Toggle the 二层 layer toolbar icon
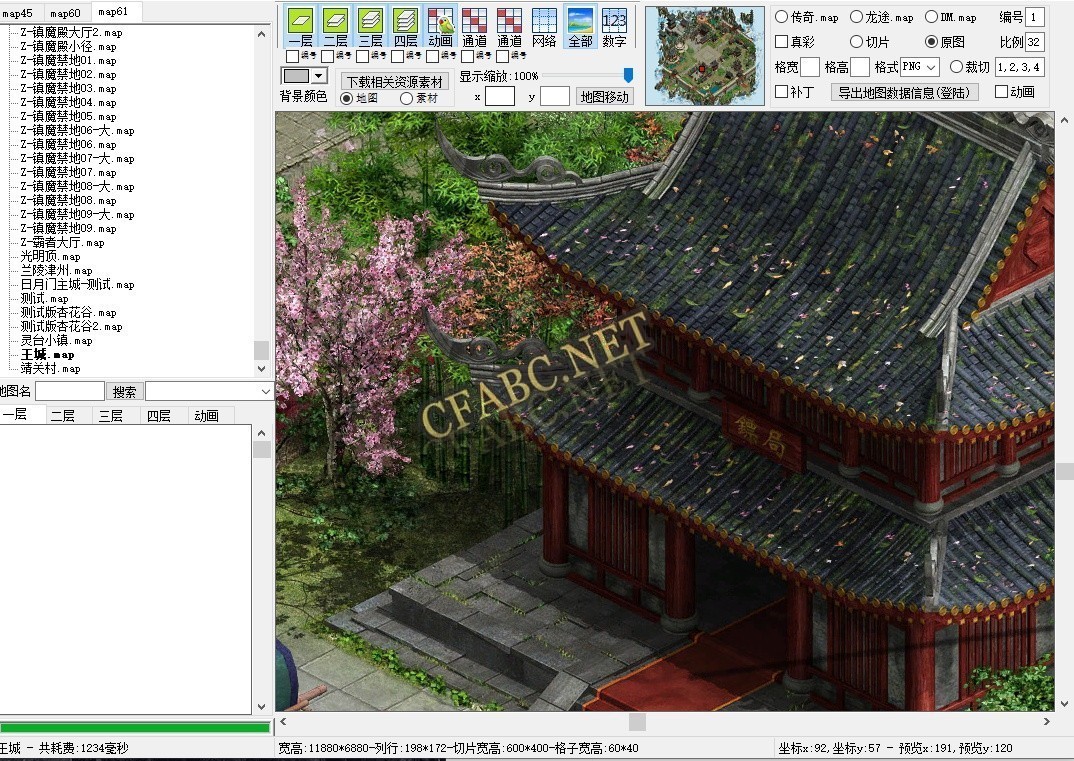Viewport: 1074px width, 761px height. pyautogui.click(x=335, y=27)
